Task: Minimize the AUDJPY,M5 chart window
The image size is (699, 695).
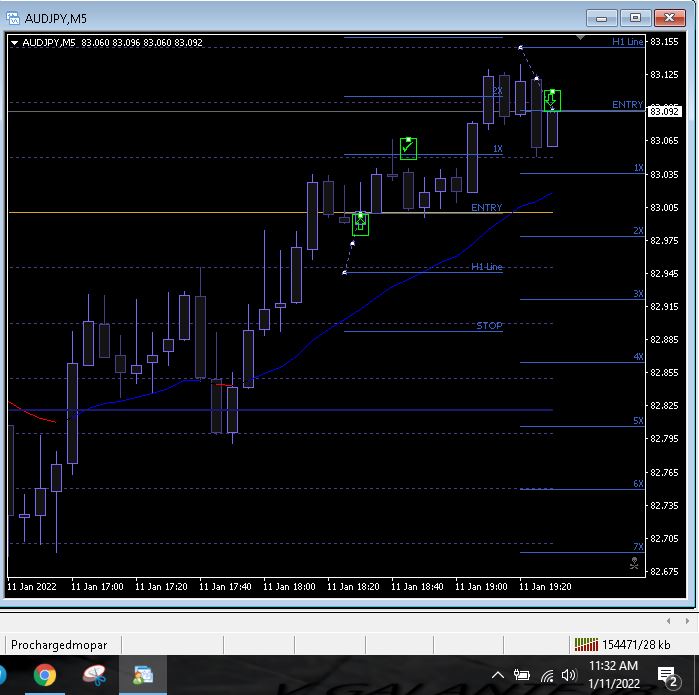Action: [601, 19]
